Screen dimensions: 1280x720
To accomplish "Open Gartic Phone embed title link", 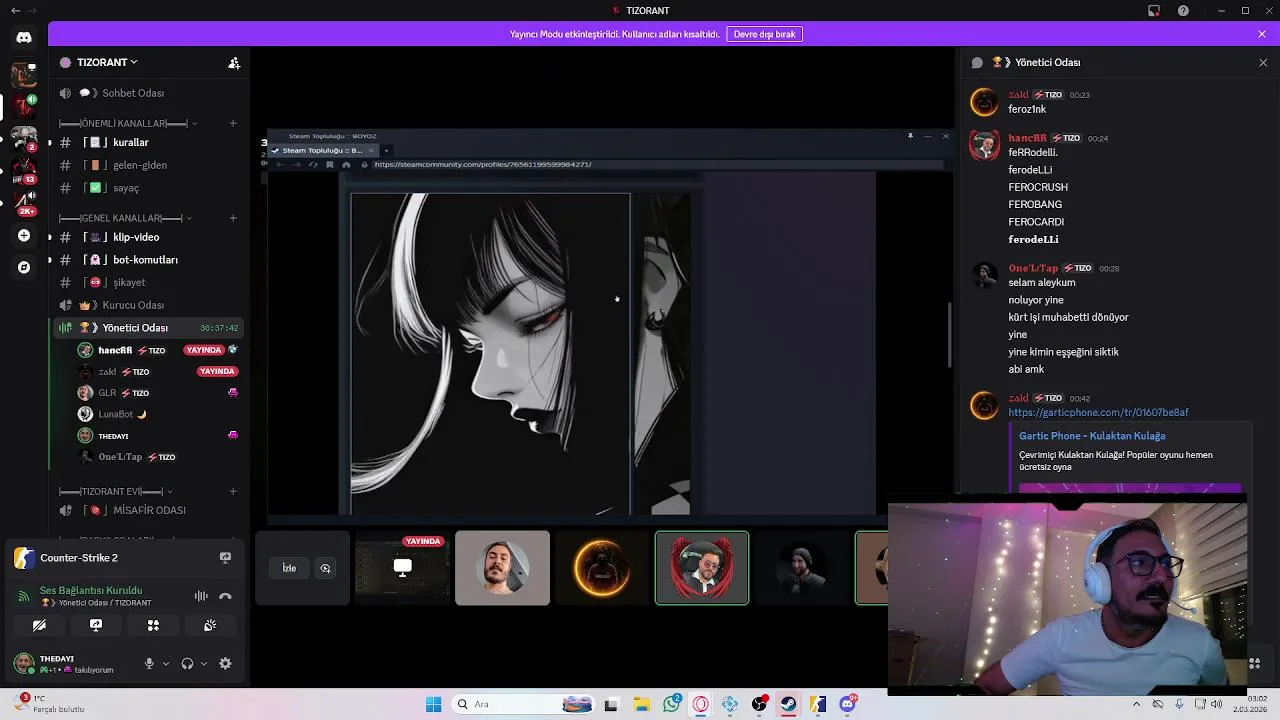I will click(x=1092, y=436).
